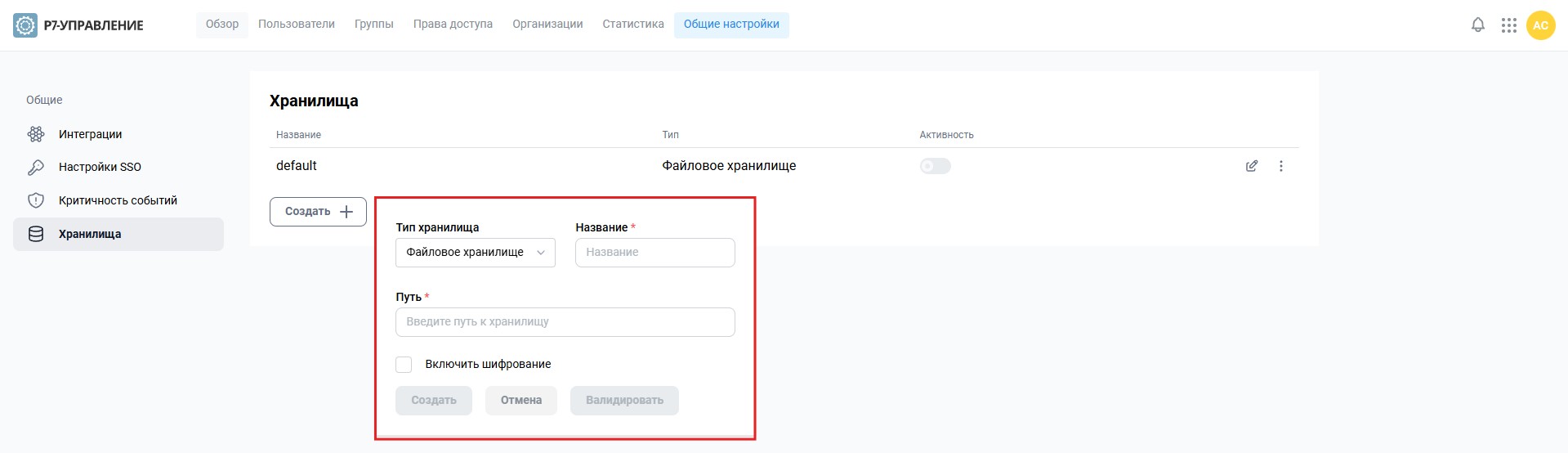Click the Файловое хранилище type cell
Screen dimensions: 1568x453
point(729,166)
